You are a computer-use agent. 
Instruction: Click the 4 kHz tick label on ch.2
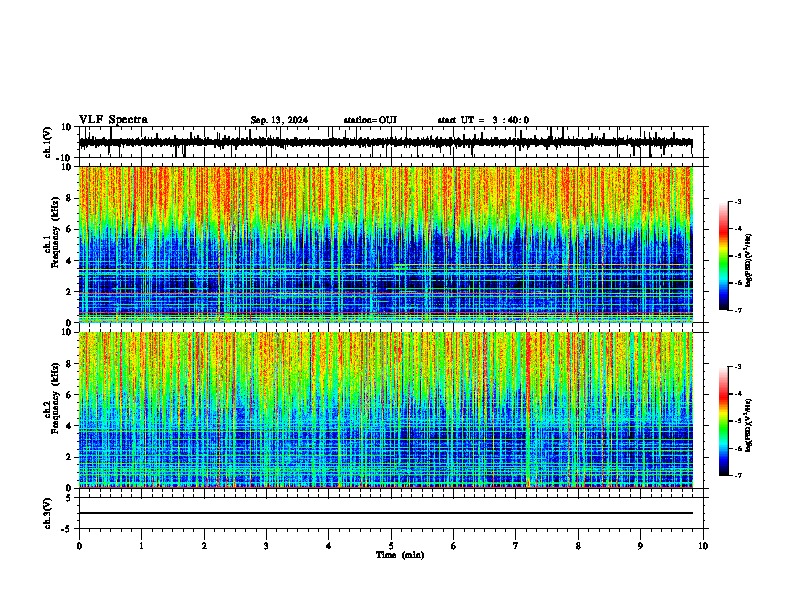click(x=70, y=426)
